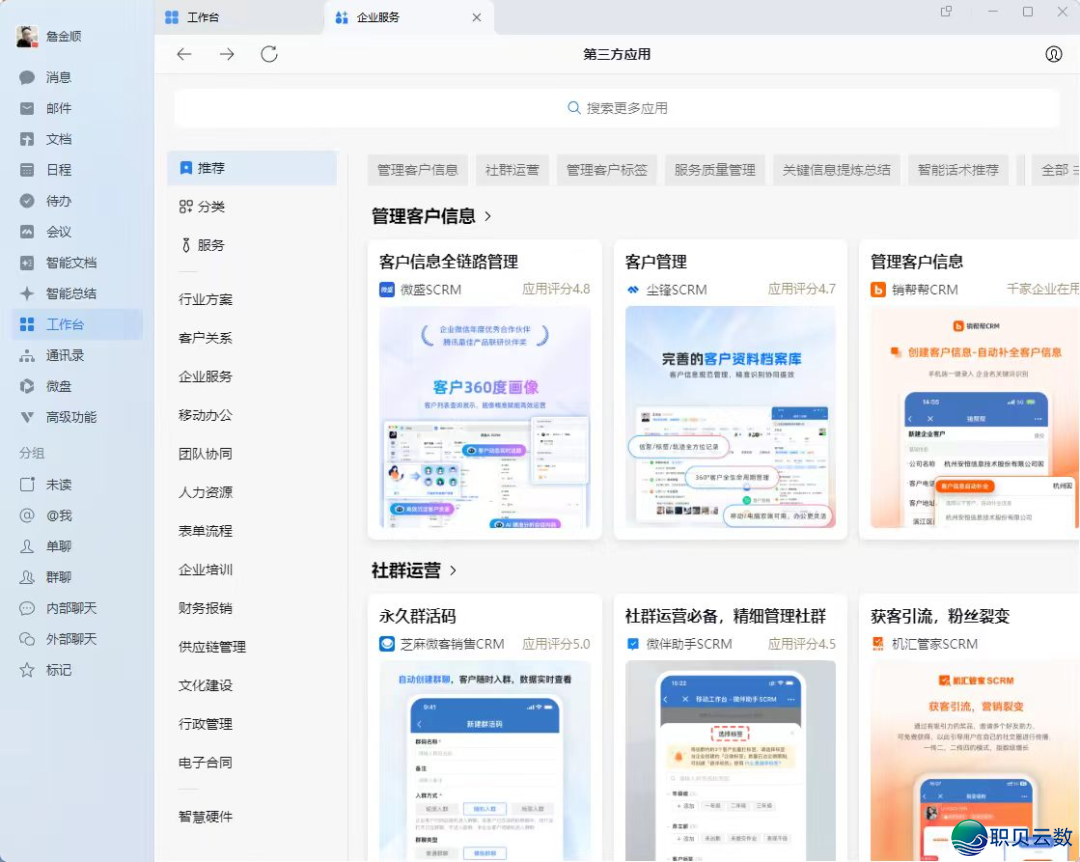
Task: Open the 微盛SCRM 客户360度画像 thumbnail
Action: [485, 418]
